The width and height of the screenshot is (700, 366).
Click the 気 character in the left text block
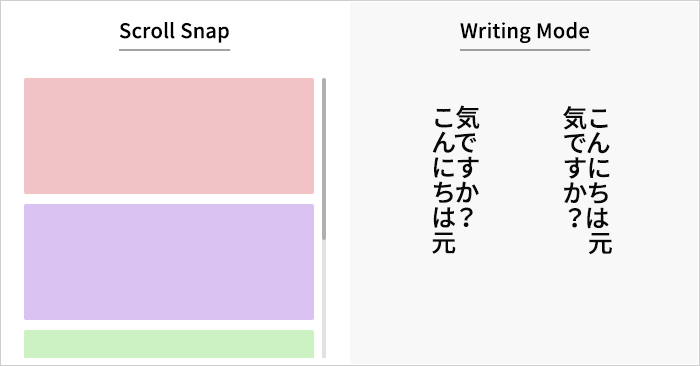468,117
